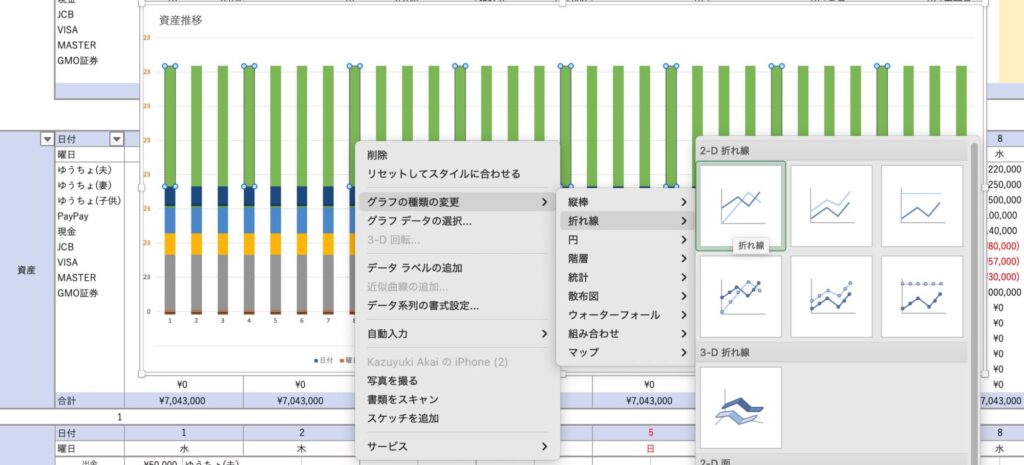Choose リセットしてスタイルに合わせる option

point(443,174)
